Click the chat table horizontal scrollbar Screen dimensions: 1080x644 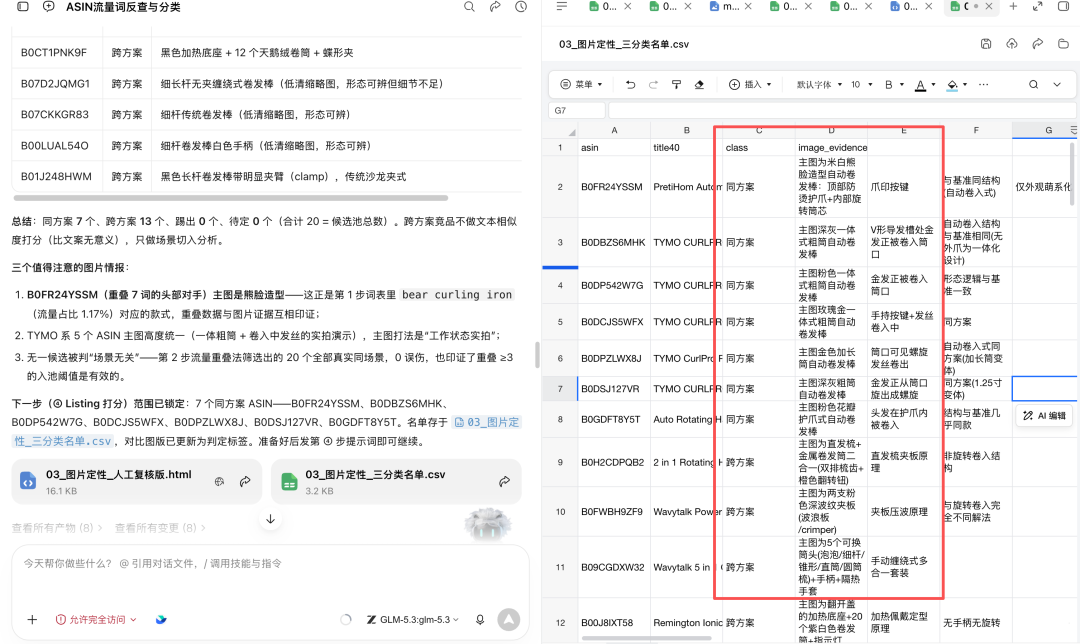(x=231, y=198)
